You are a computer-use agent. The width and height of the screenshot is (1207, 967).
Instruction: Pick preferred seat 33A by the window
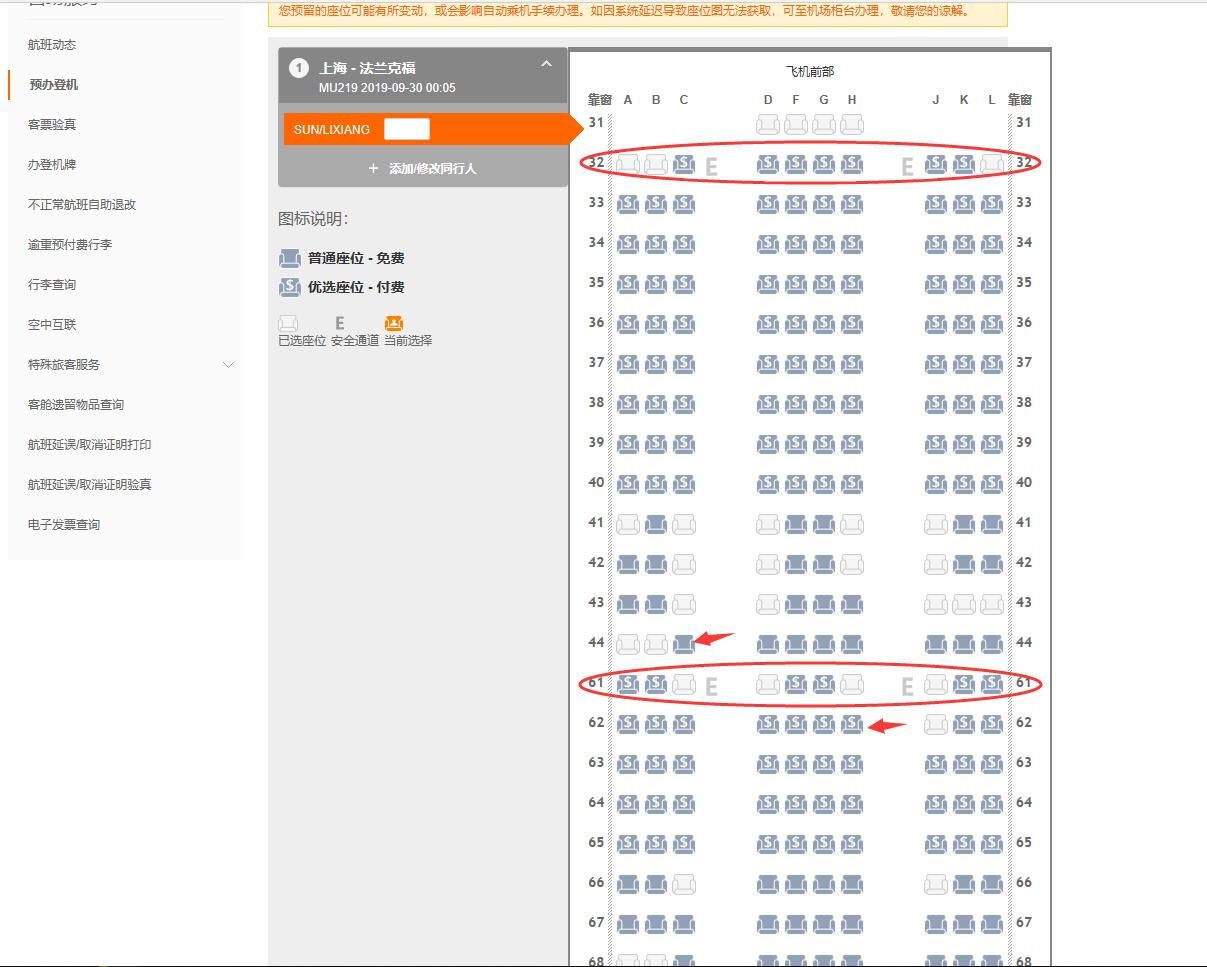click(x=628, y=204)
